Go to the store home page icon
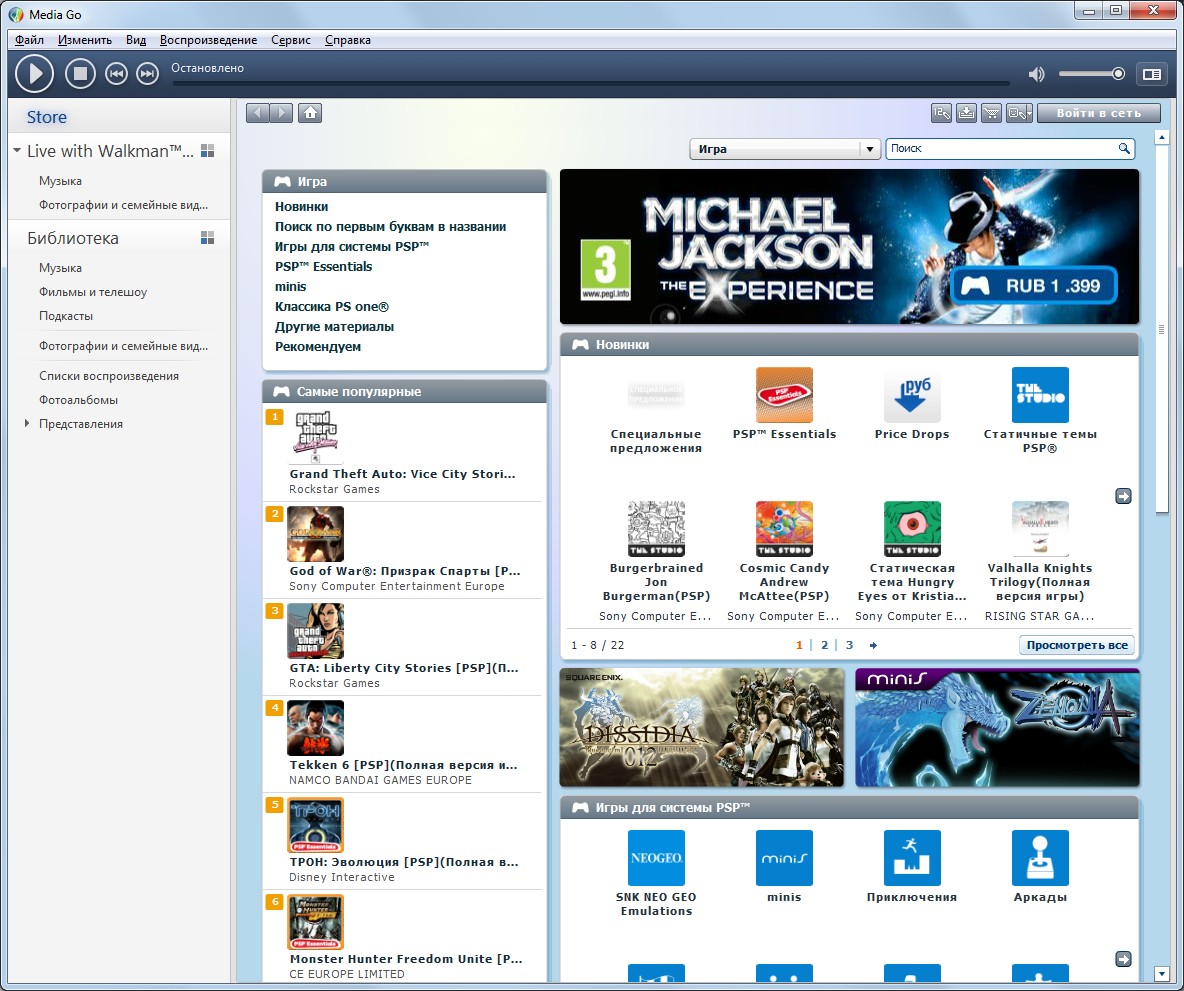 [x=310, y=113]
